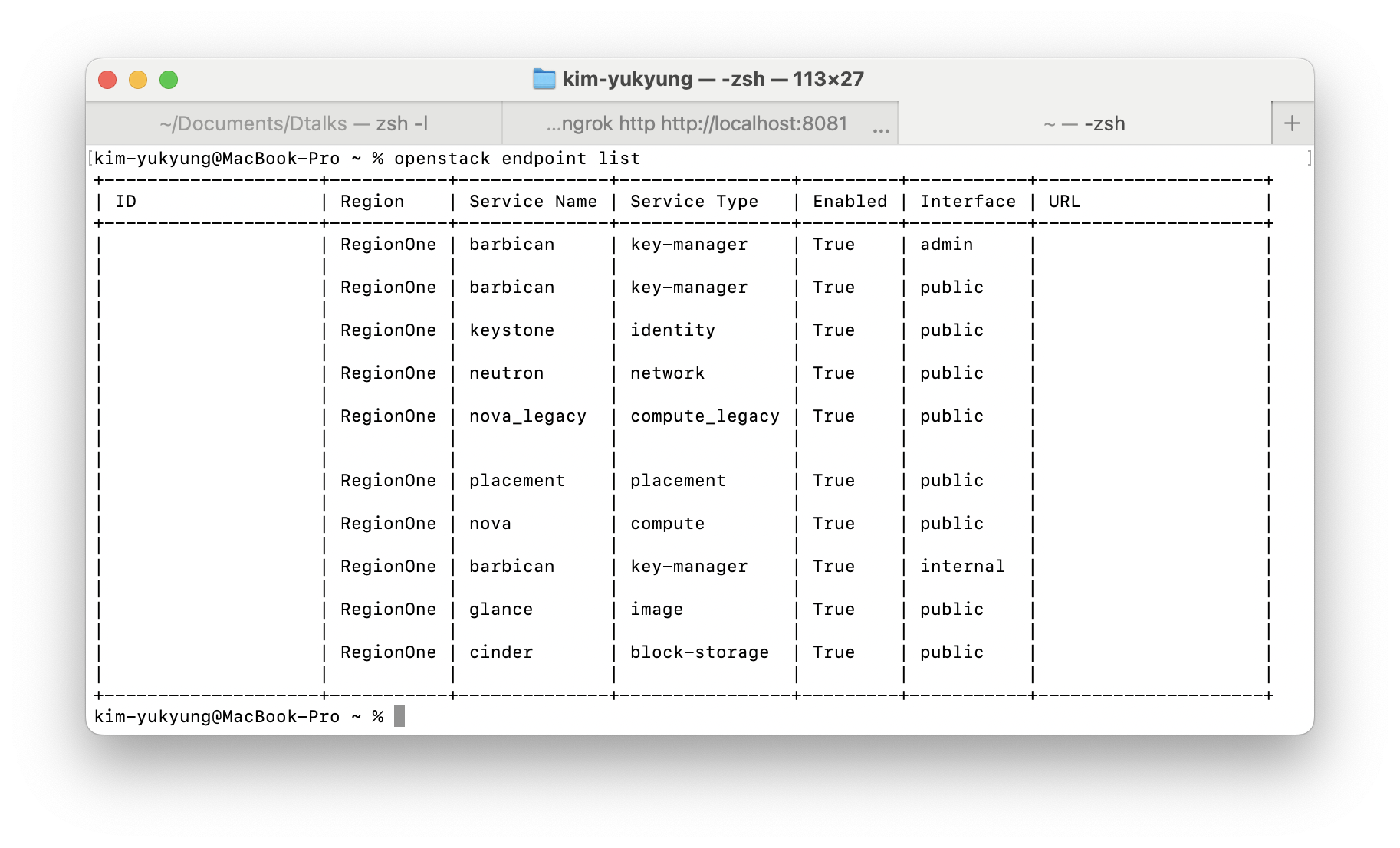Click the ngrok tab activity ellipsis indicator
Image resolution: width=1400 pixels, height=848 pixels.
click(881, 130)
